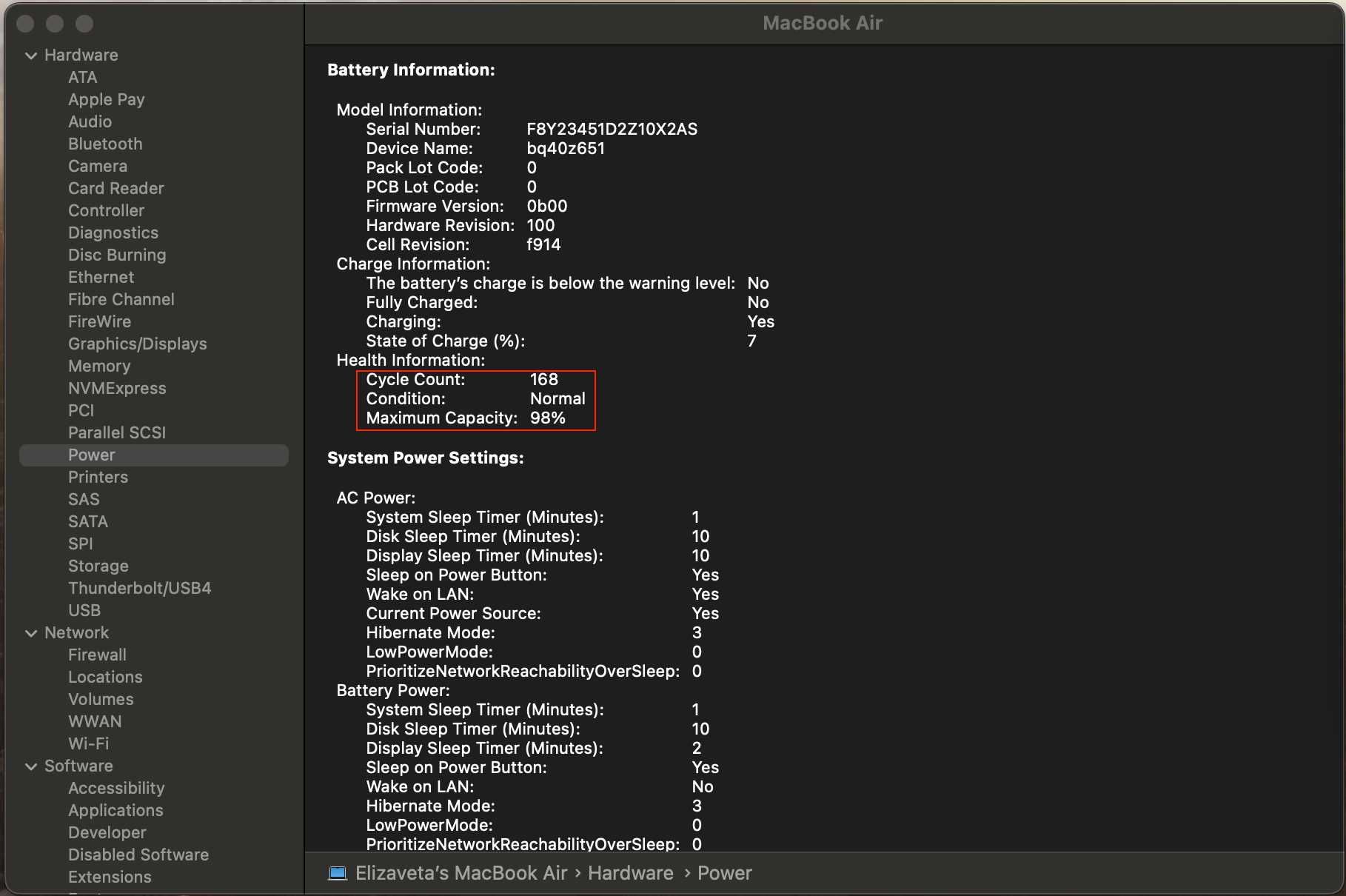The width and height of the screenshot is (1346, 896).
Task: Click the device name bq40z651
Action: (x=566, y=148)
